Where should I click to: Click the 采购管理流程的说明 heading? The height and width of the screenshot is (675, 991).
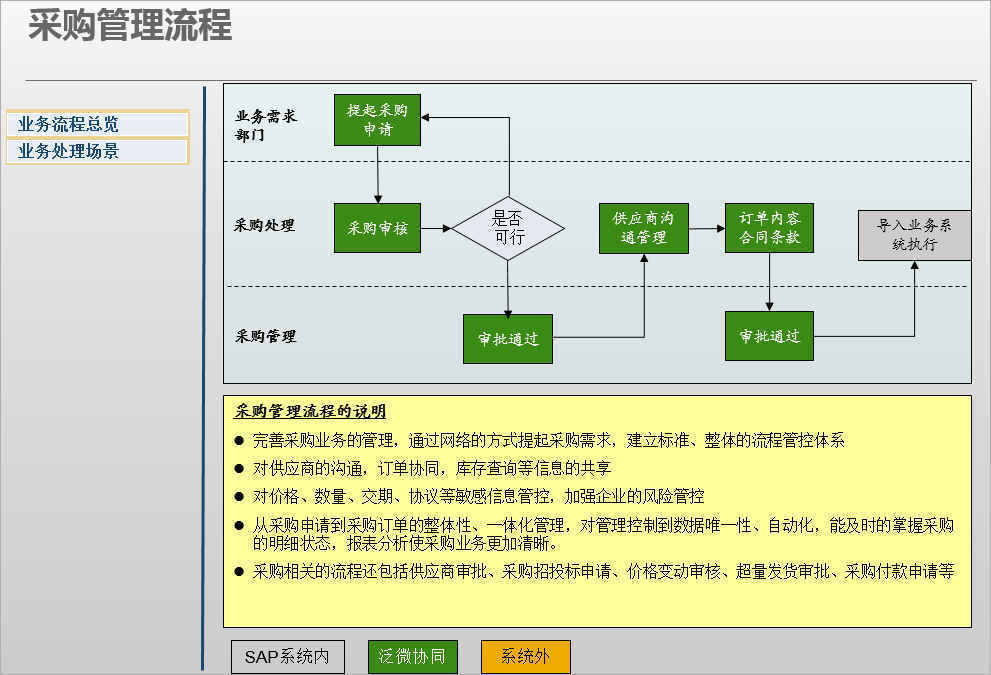coord(310,411)
